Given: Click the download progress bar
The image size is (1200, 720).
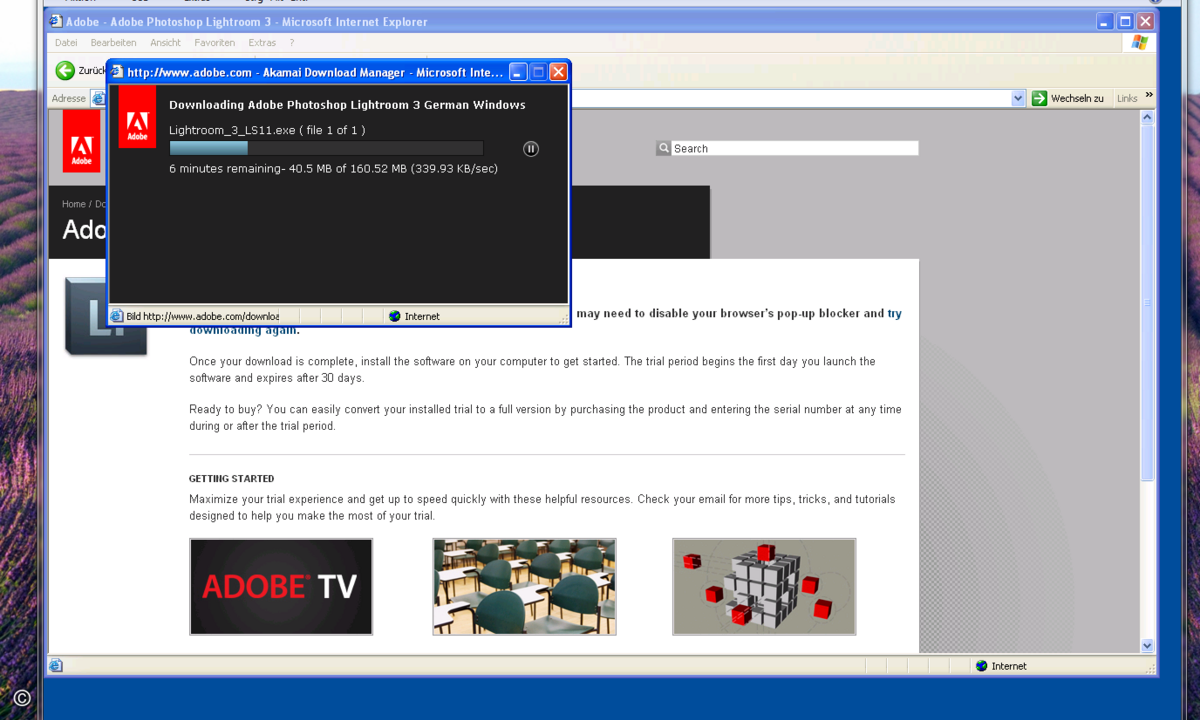Looking at the screenshot, I should 326,148.
